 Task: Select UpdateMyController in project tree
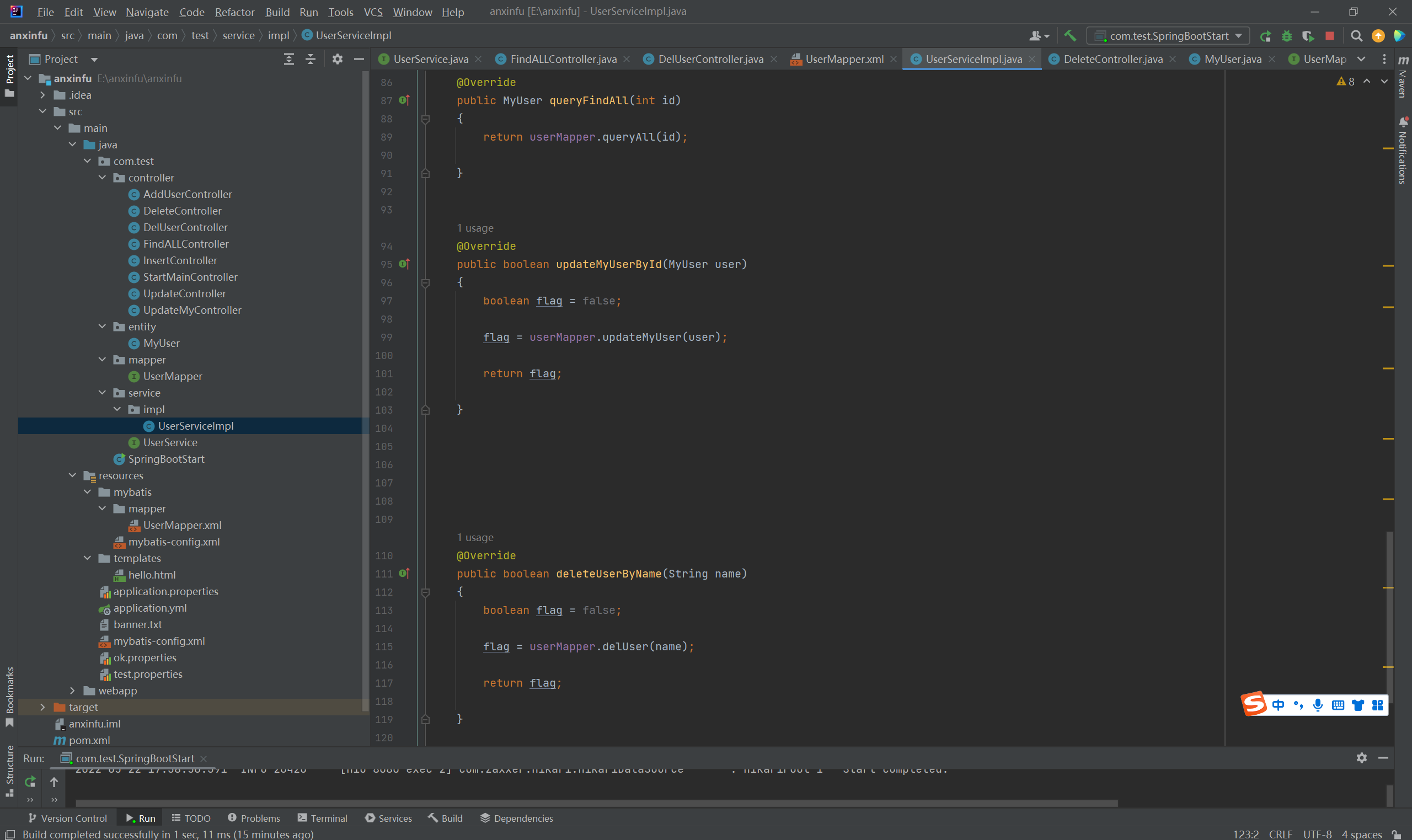click(192, 310)
